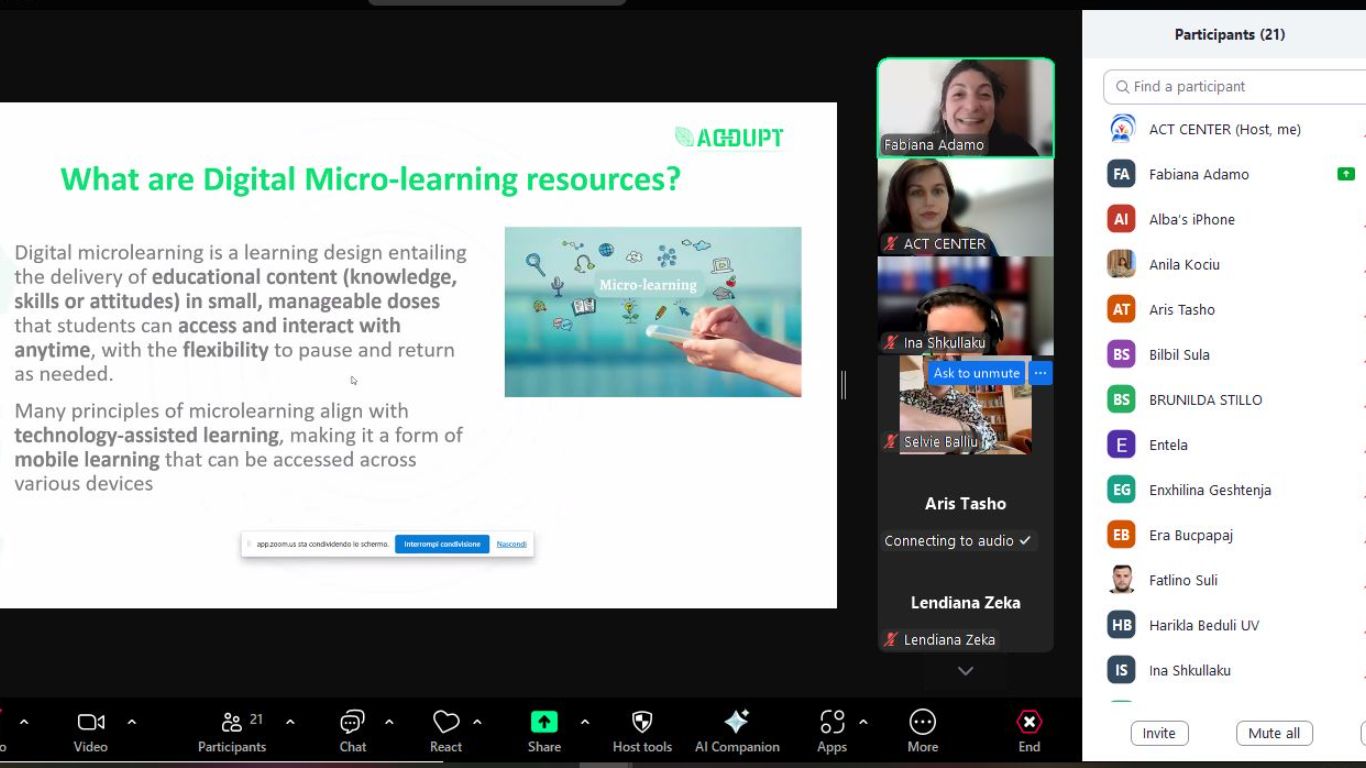
Task: Click the green Share screen icon
Action: 544,722
